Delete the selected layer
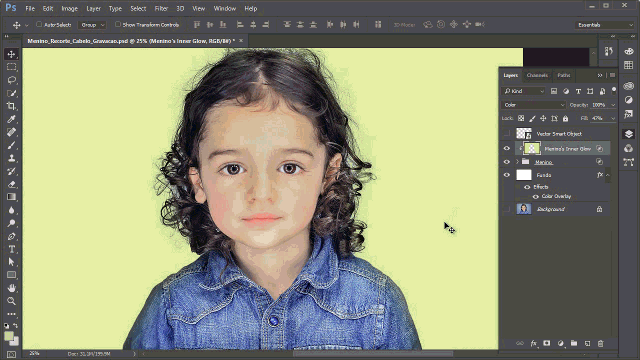Screen dimensions: 640x360 pyautogui.click(x=600, y=343)
